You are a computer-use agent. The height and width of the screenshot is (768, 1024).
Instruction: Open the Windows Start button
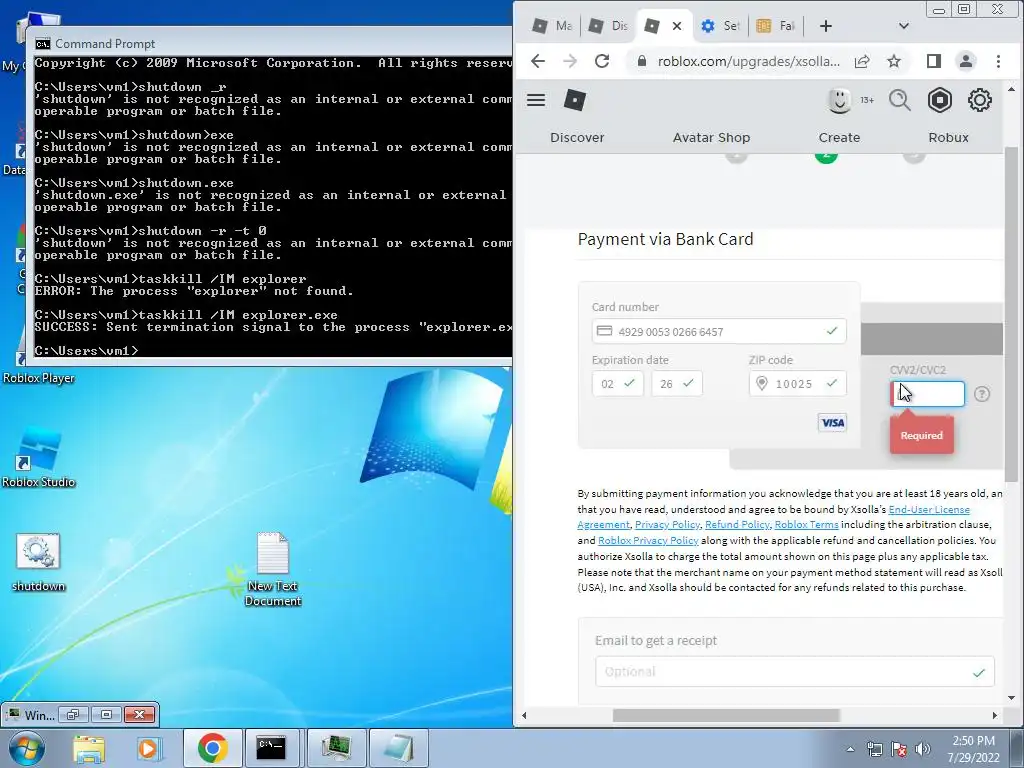(25, 748)
